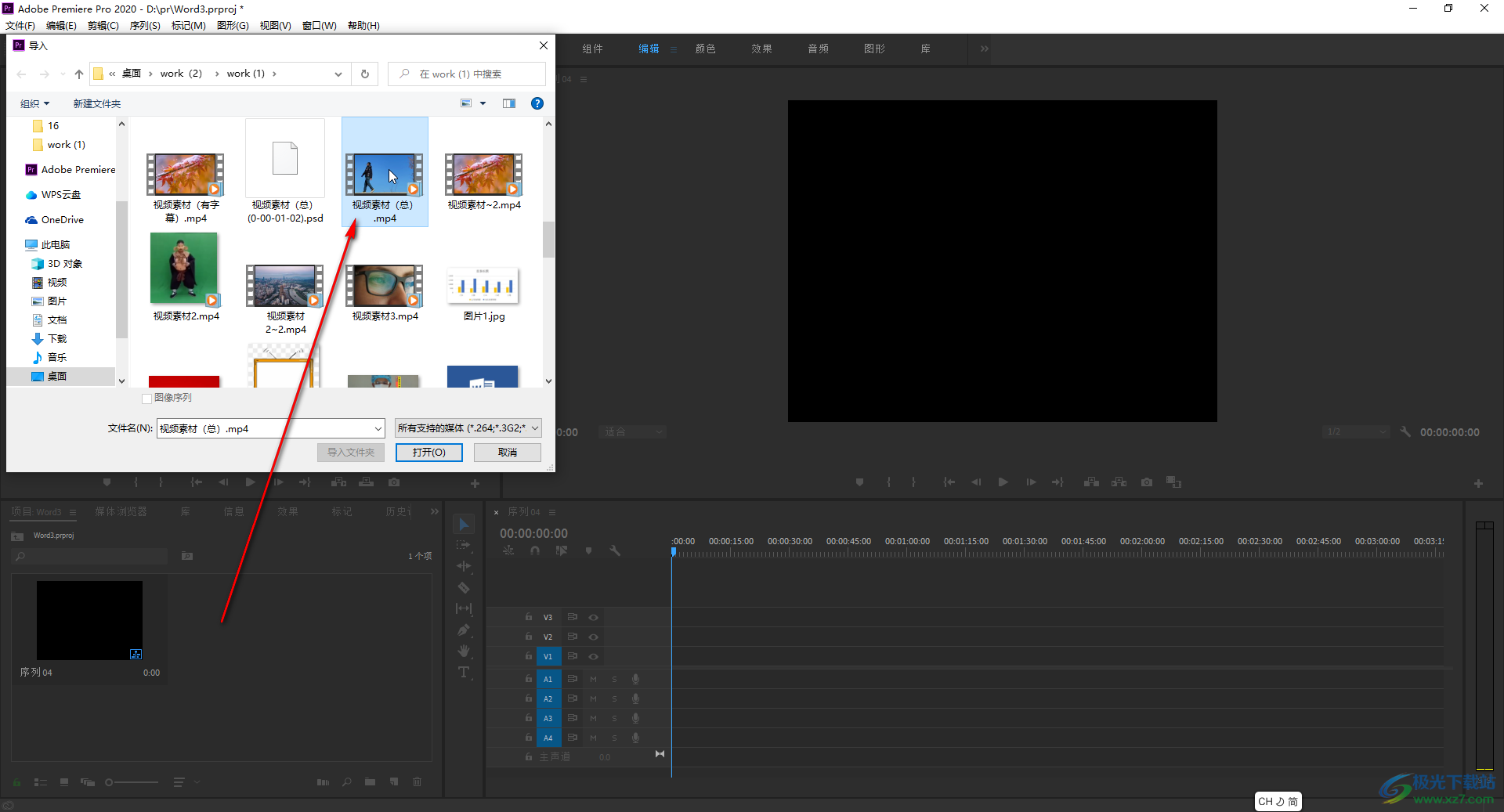The image size is (1504, 812).
Task: Select the Pen tool
Action: pyautogui.click(x=464, y=630)
